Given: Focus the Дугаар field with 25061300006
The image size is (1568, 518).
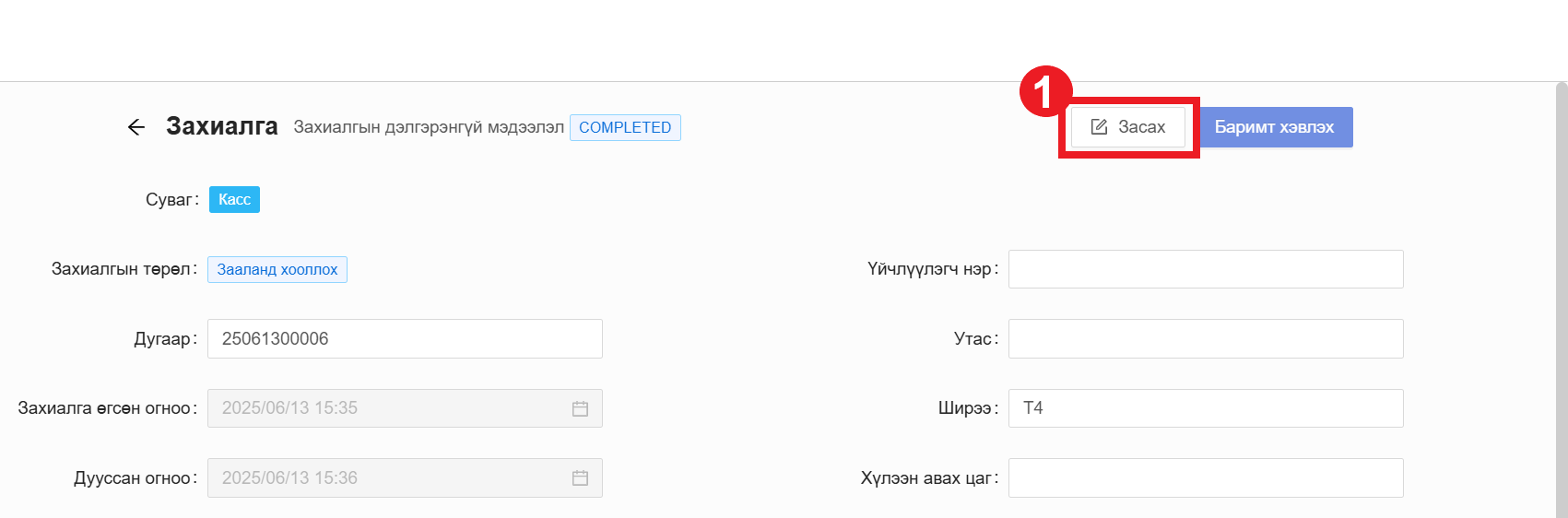Looking at the screenshot, I should 404,339.
